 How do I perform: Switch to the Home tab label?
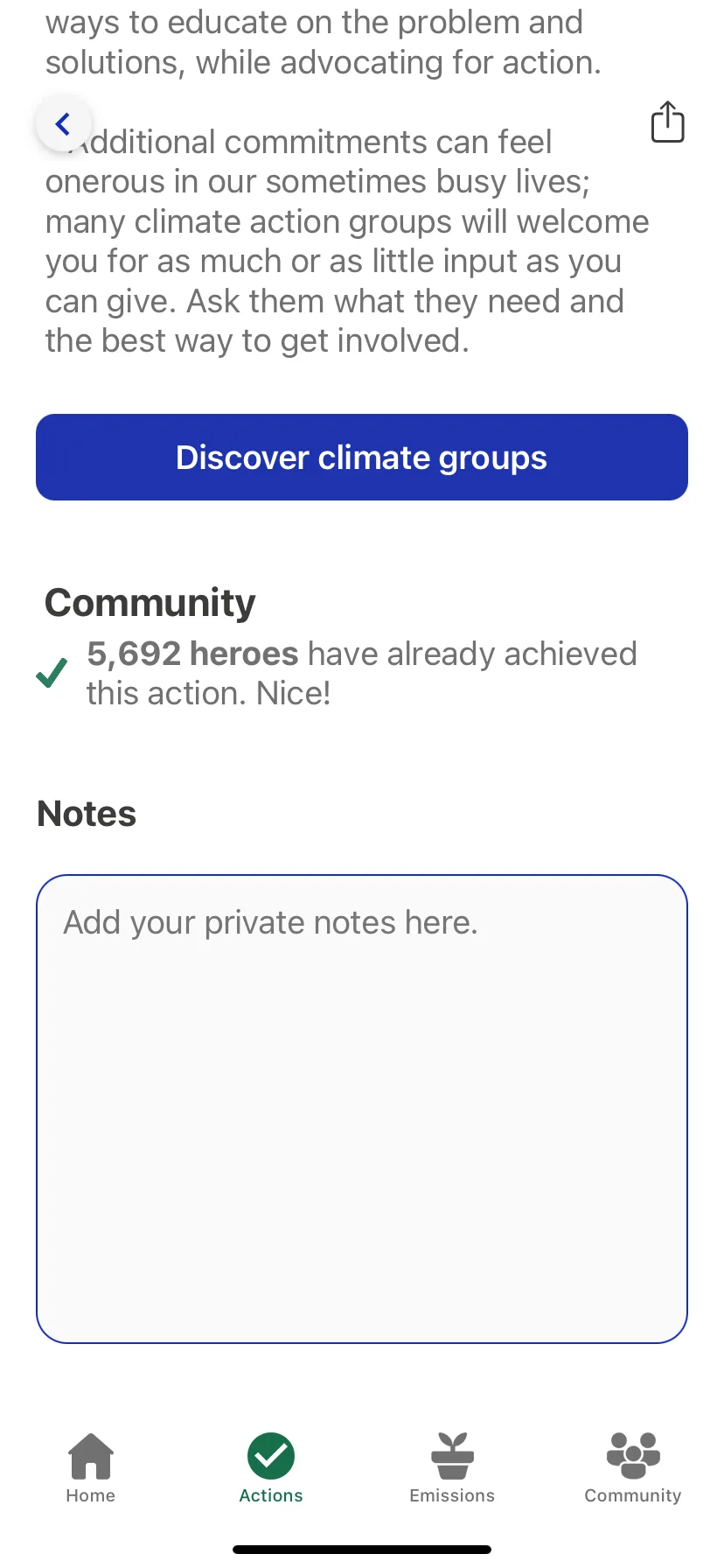pyautogui.click(x=91, y=1495)
